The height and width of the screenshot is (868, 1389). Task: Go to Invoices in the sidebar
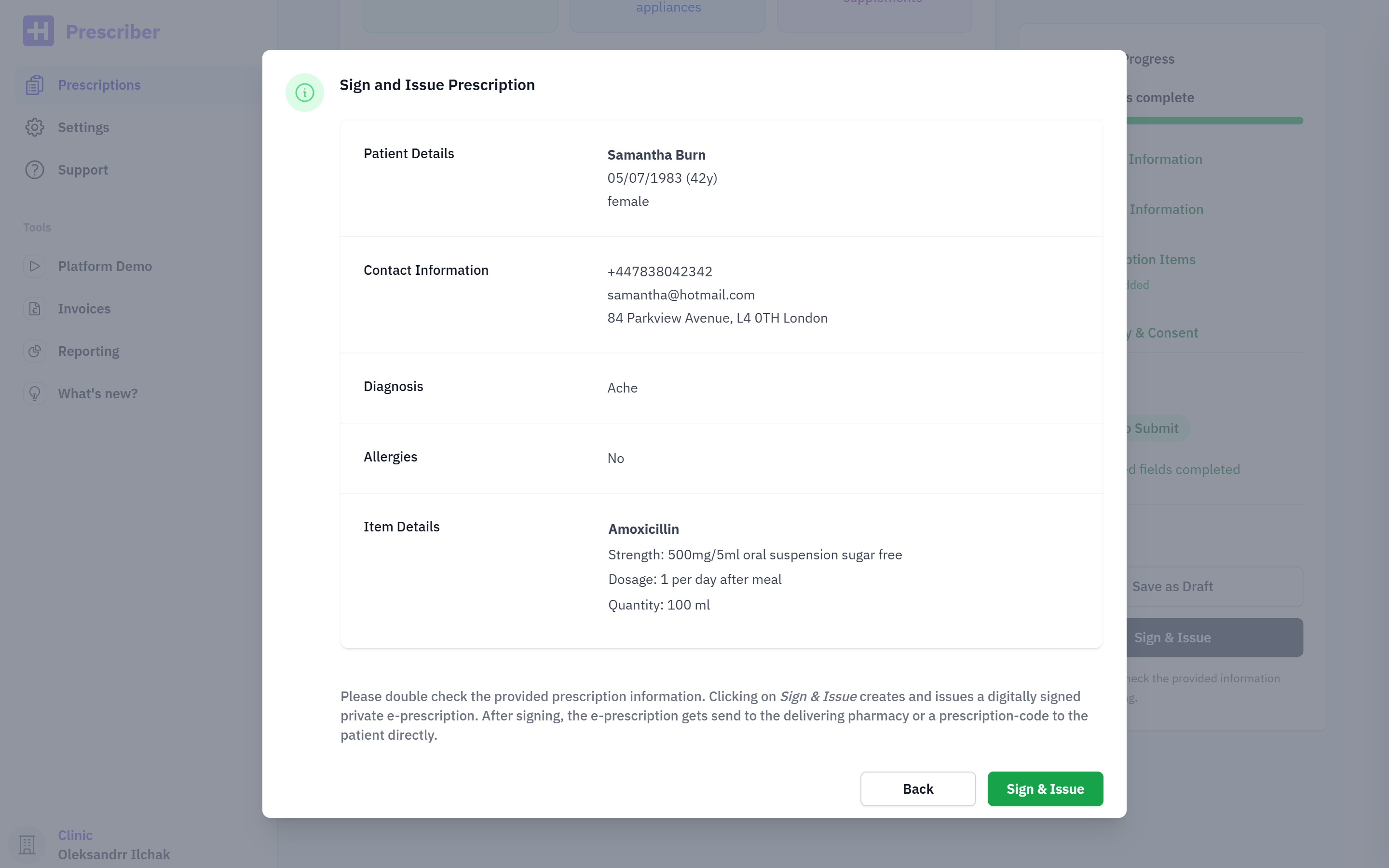click(84, 309)
